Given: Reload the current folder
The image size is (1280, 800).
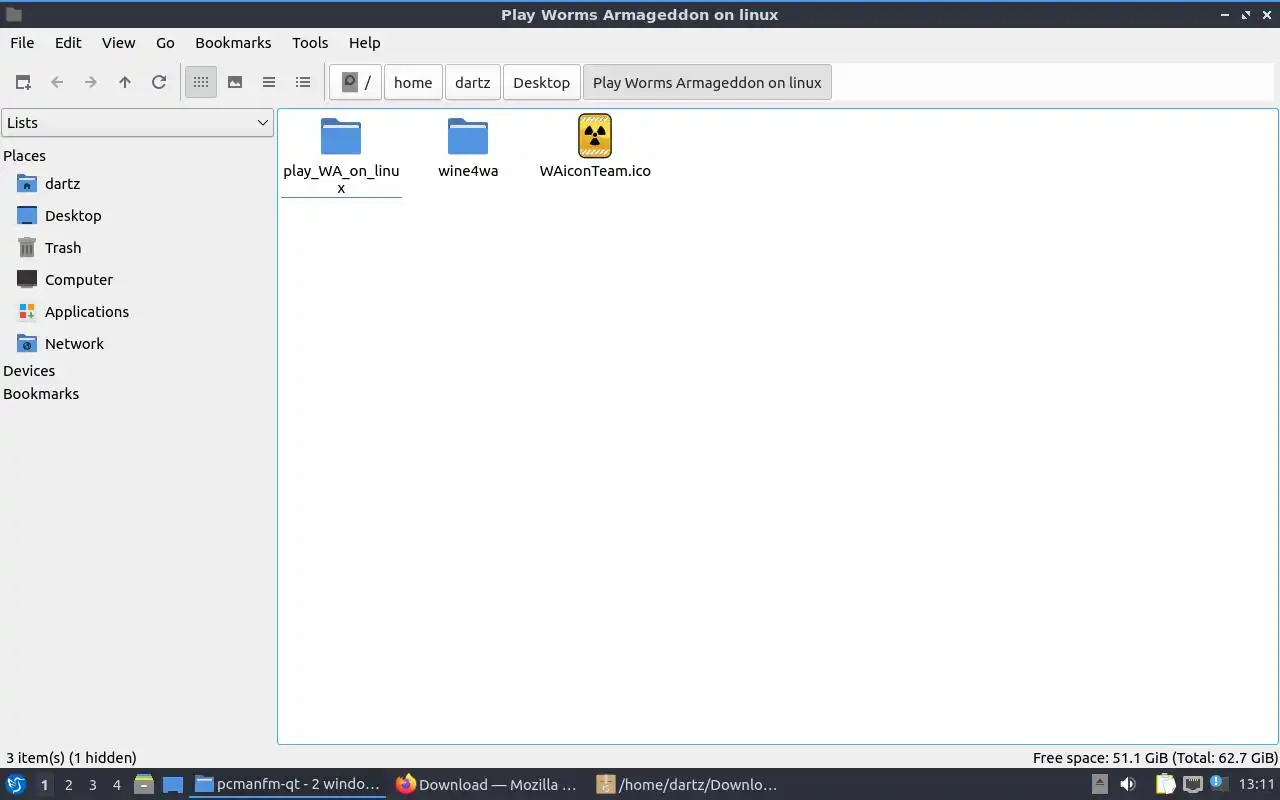Looking at the screenshot, I should pos(159,82).
